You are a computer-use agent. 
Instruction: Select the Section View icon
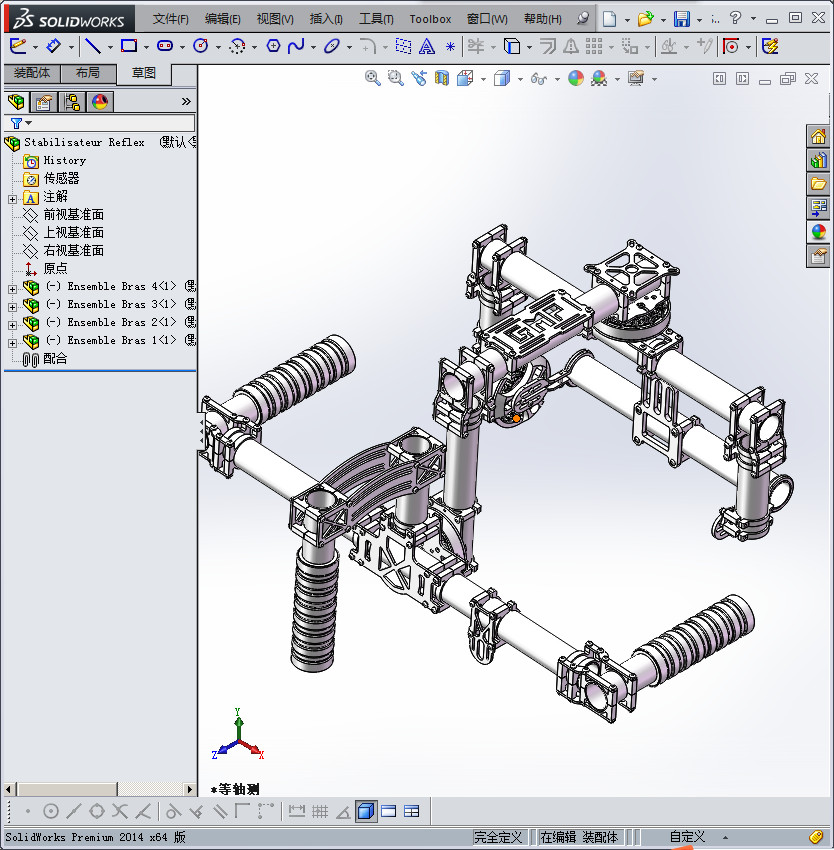[440, 78]
